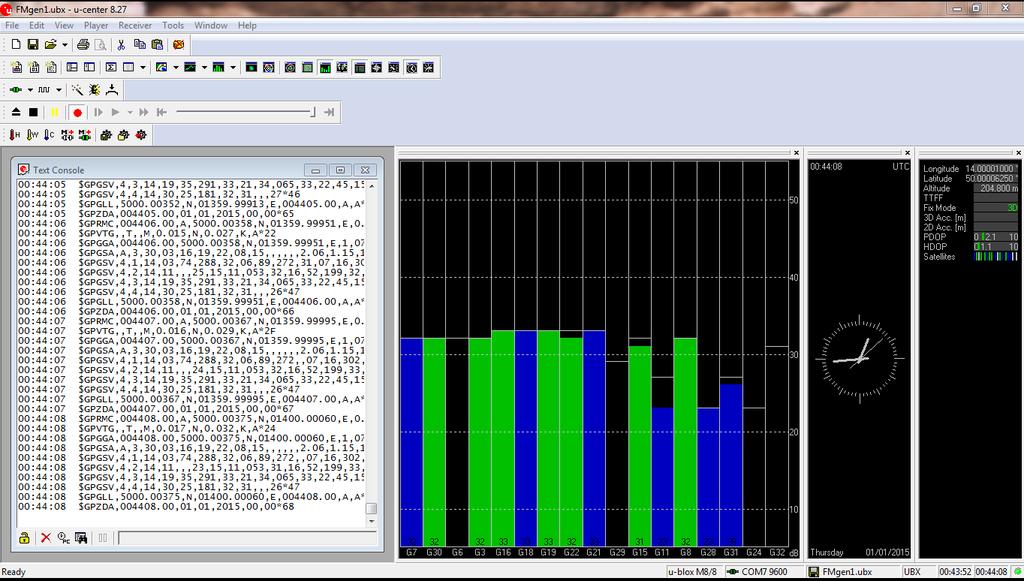Expand the green connection port dropdown arrow
Screen dimensions: 1024x581
point(30,89)
